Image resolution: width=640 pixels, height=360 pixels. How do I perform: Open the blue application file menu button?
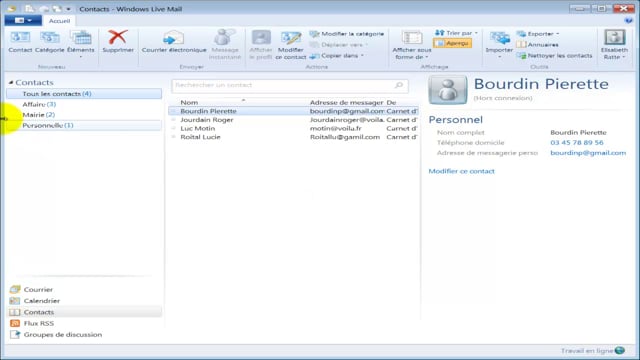23,20
